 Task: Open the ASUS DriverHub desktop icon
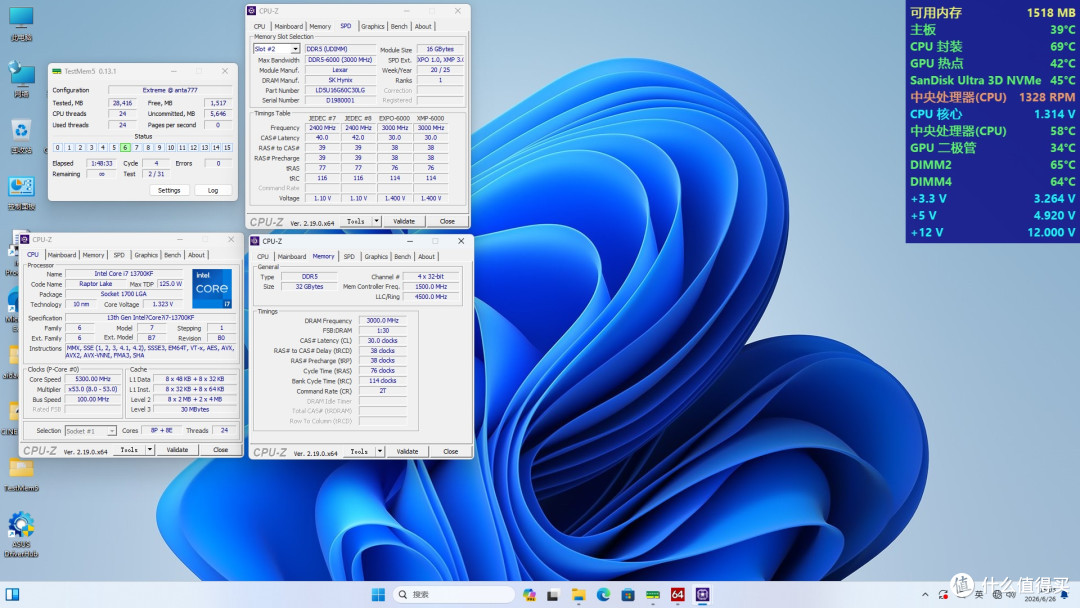click(x=21, y=534)
